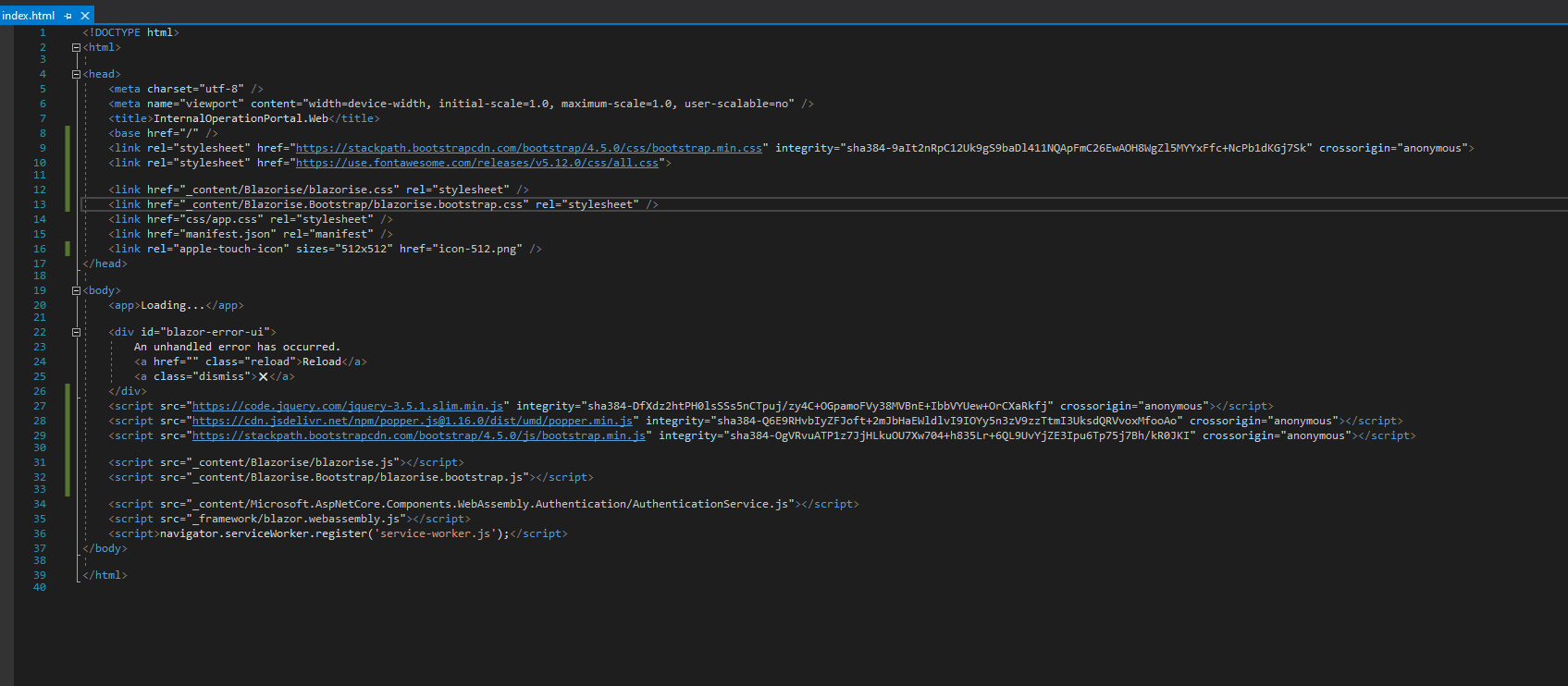
Task: Click the popper integrity sha384 hash
Action: coord(949,421)
